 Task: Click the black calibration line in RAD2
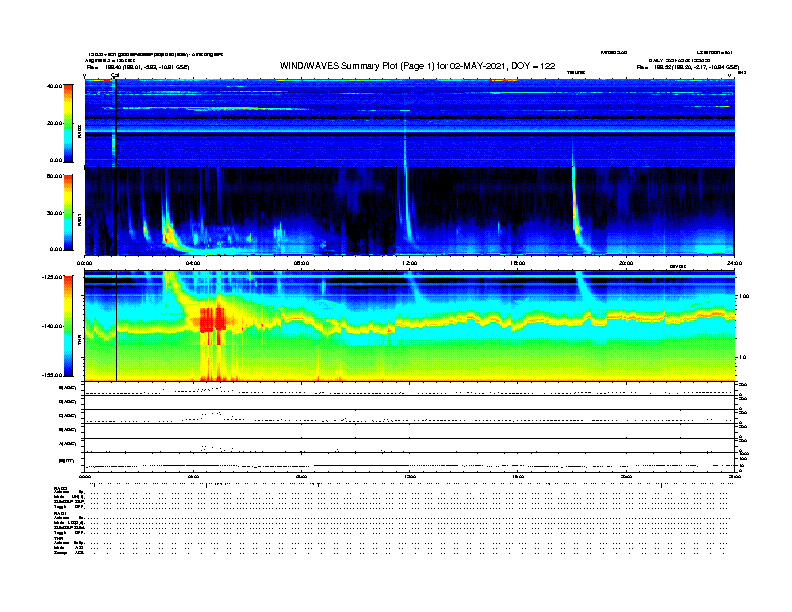coord(116,123)
